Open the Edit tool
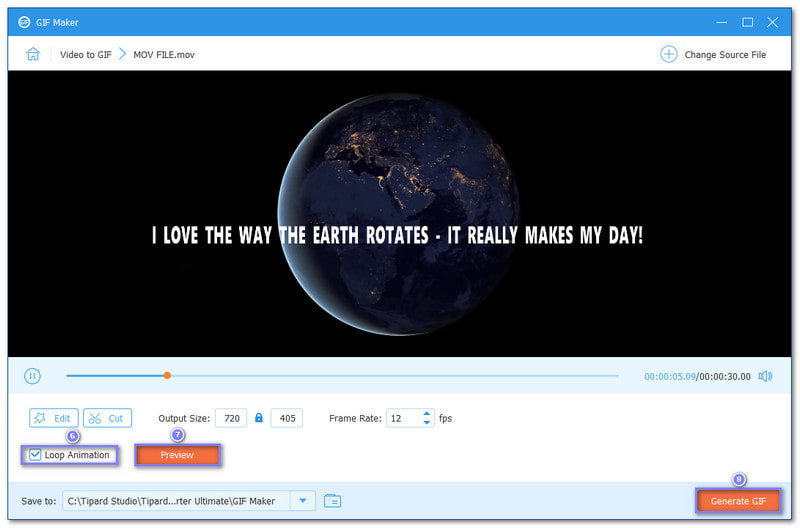The width and height of the screenshot is (800, 528). [x=54, y=418]
